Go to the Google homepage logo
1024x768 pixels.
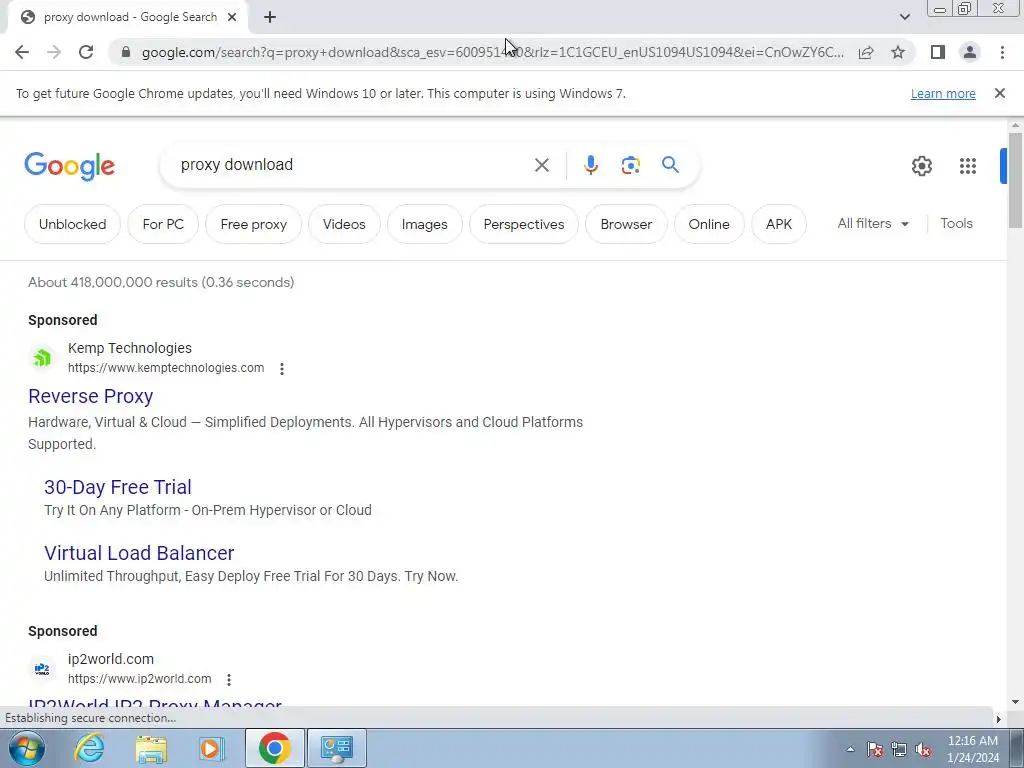coord(69,166)
